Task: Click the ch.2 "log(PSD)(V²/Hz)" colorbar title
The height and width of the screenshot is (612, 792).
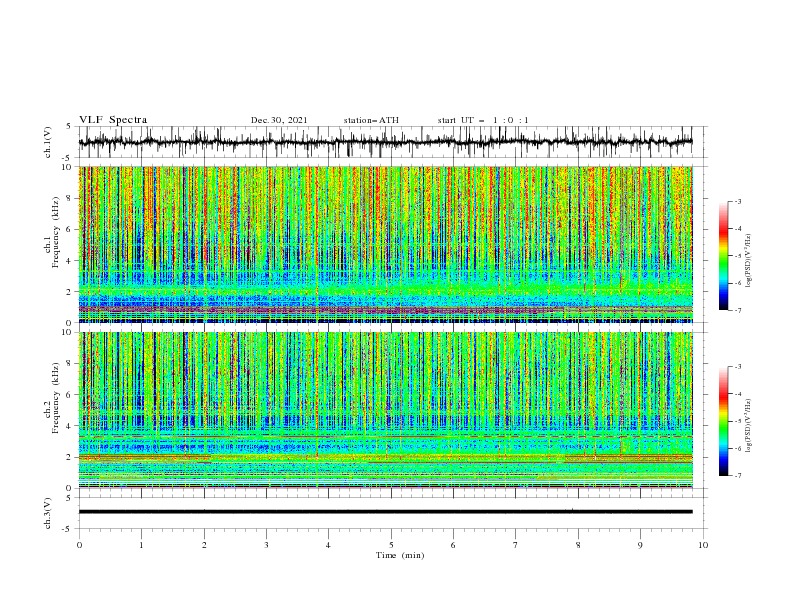Action: tap(749, 426)
